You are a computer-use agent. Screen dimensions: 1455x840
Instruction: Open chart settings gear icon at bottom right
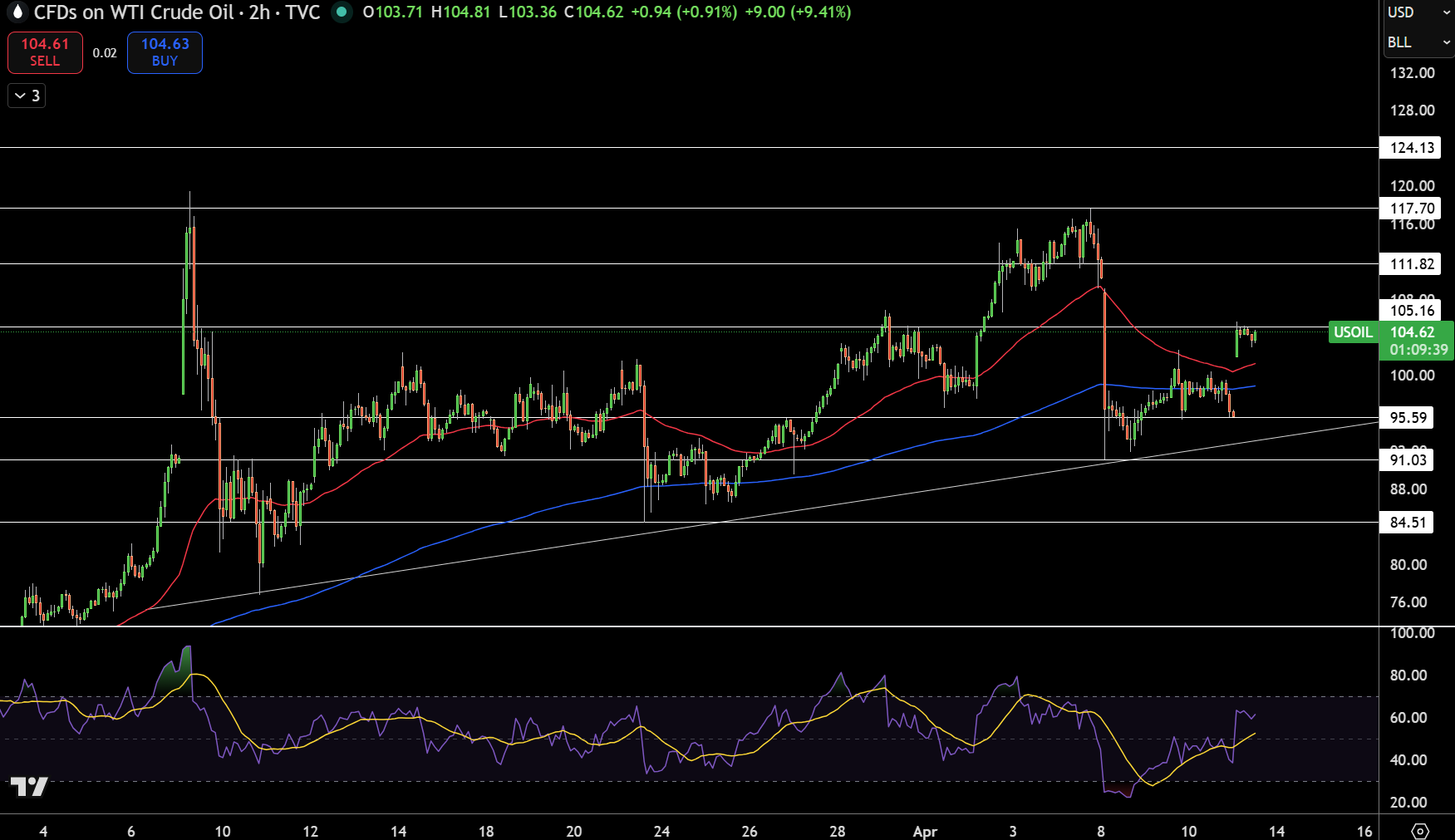(x=1419, y=831)
